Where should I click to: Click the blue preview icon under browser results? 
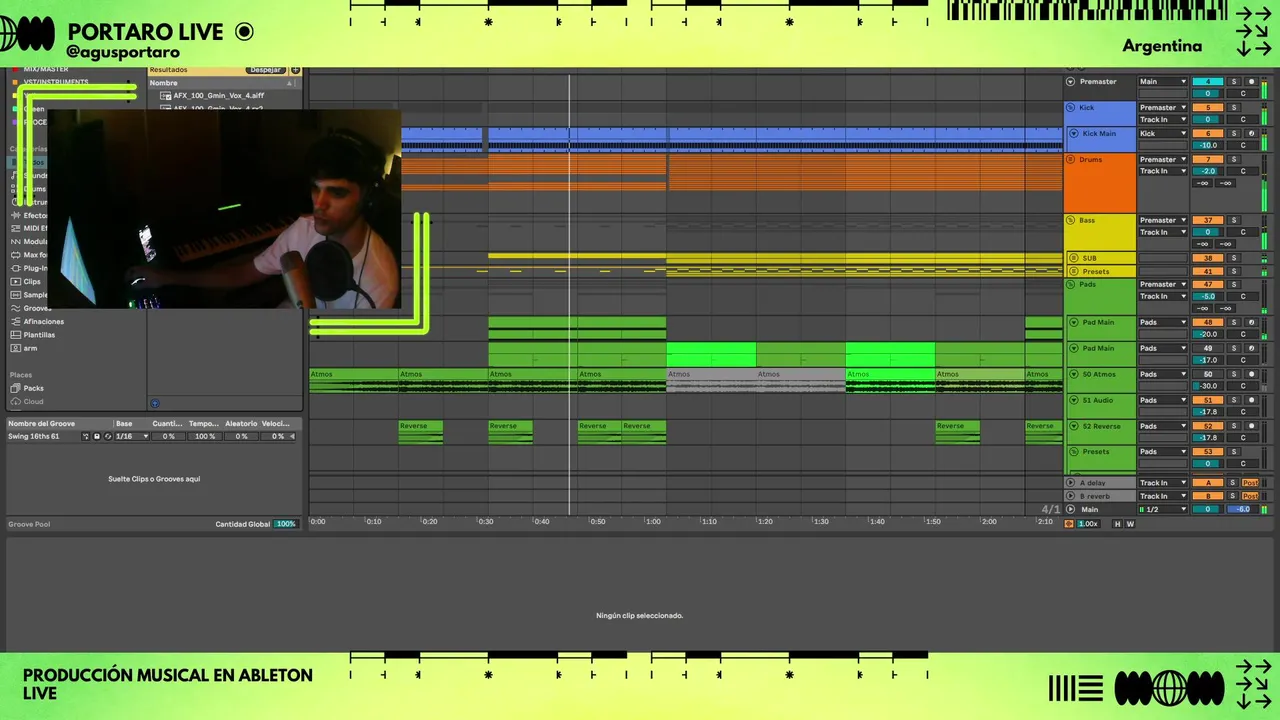click(x=155, y=403)
